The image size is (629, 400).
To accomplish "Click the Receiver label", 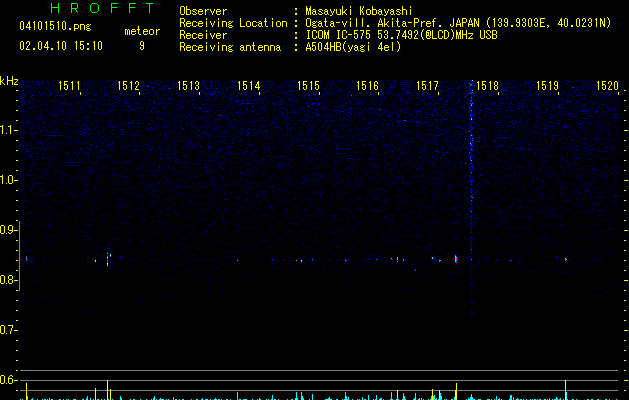I will coord(203,35).
